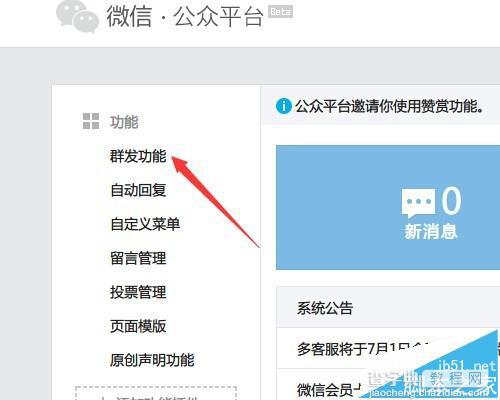The width and height of the screenshot is (500, 400).
Task: Click the new message bubble icon
Action: point(419,202)
